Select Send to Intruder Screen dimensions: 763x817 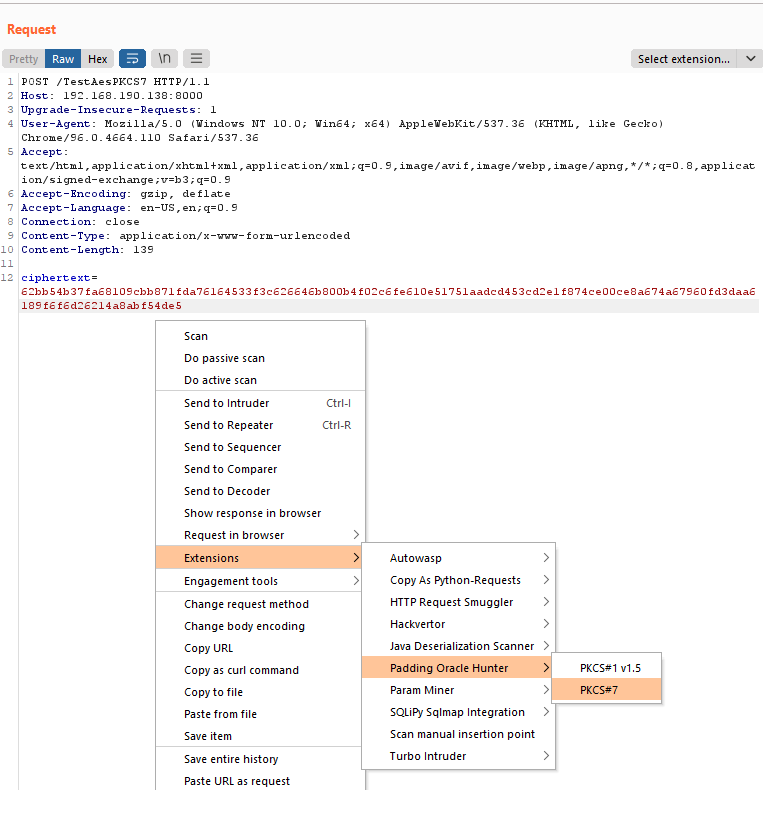(x=260, y=403)
